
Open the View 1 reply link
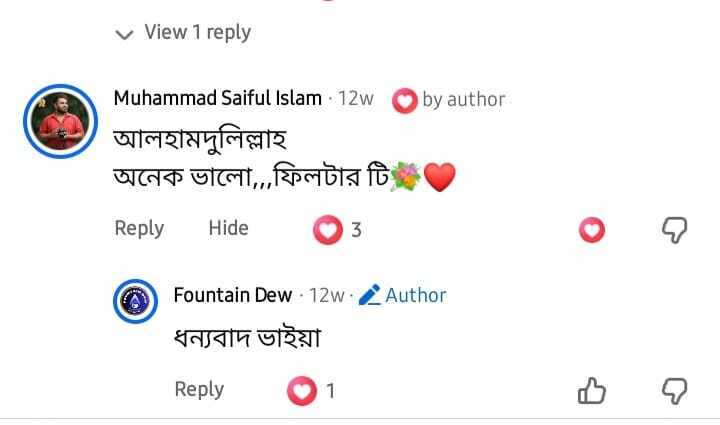[197, 32]
